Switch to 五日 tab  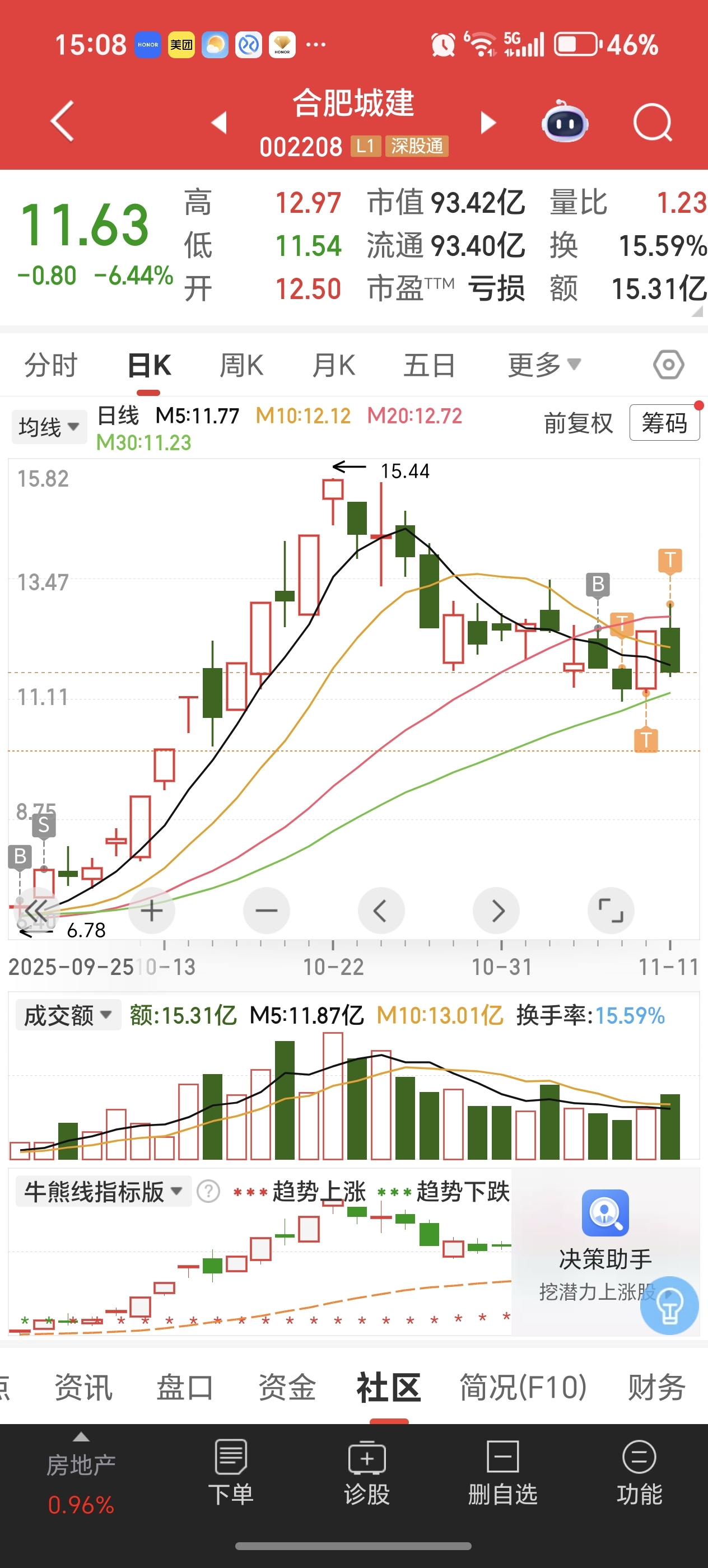point(429,365)
